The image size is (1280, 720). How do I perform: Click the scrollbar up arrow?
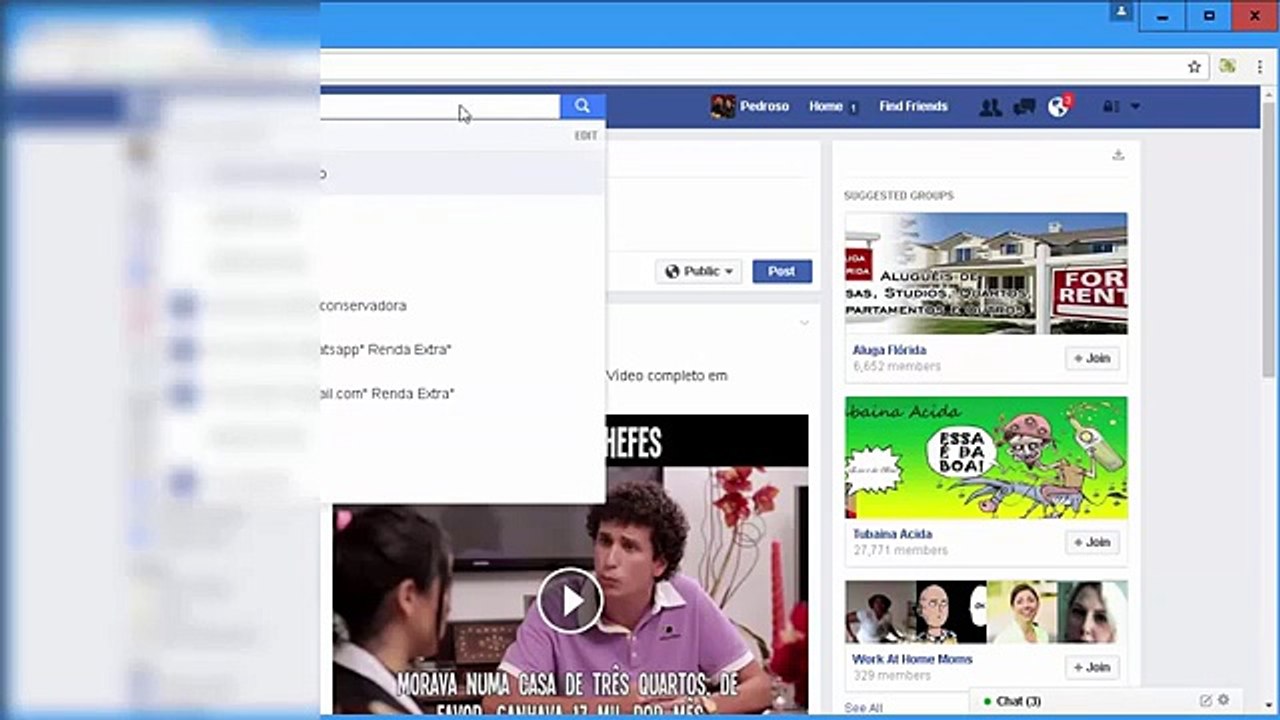coord(1270,93)
